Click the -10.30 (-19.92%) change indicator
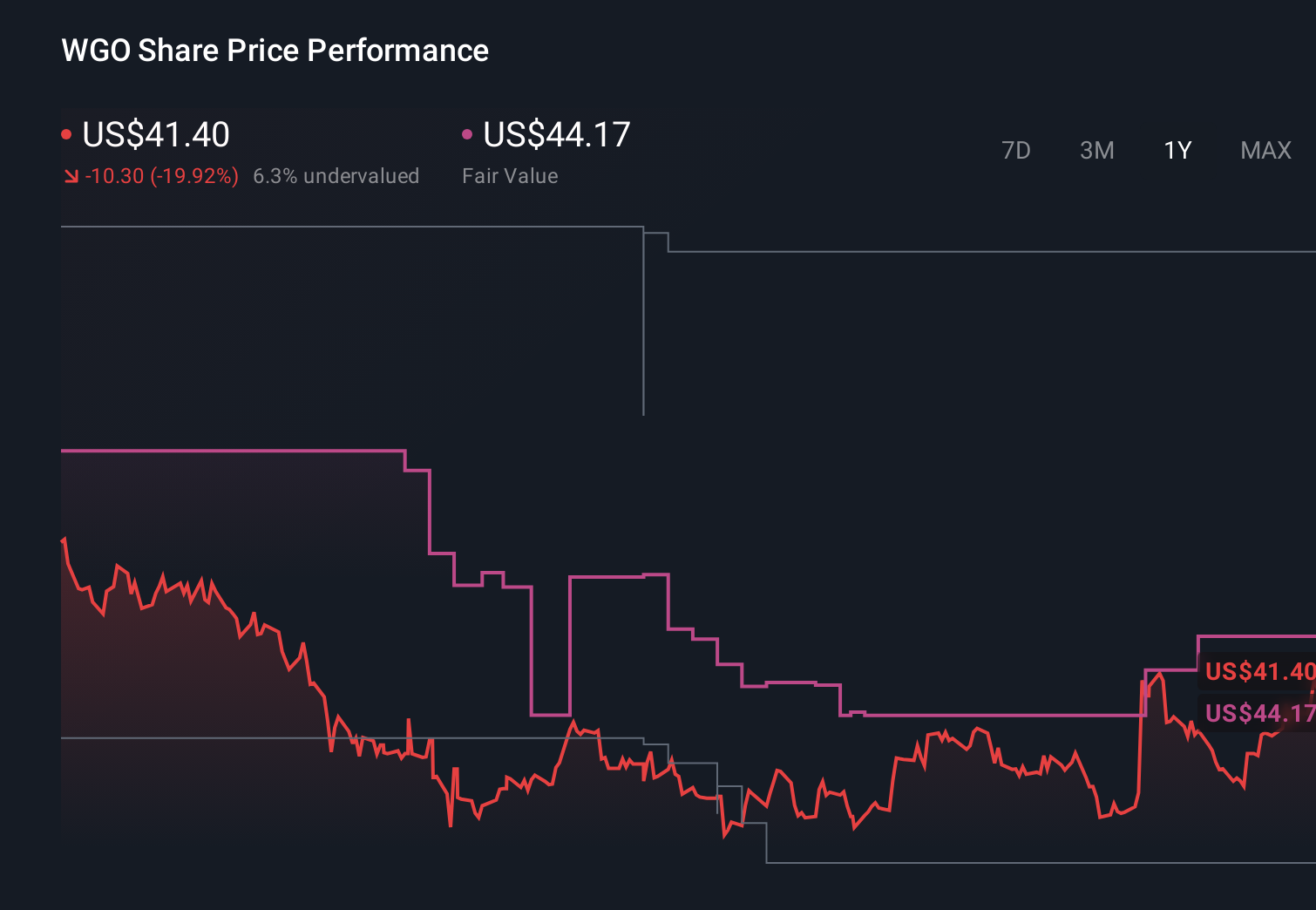Screen dimensions: 1316x910 click(x=161, y=175)
